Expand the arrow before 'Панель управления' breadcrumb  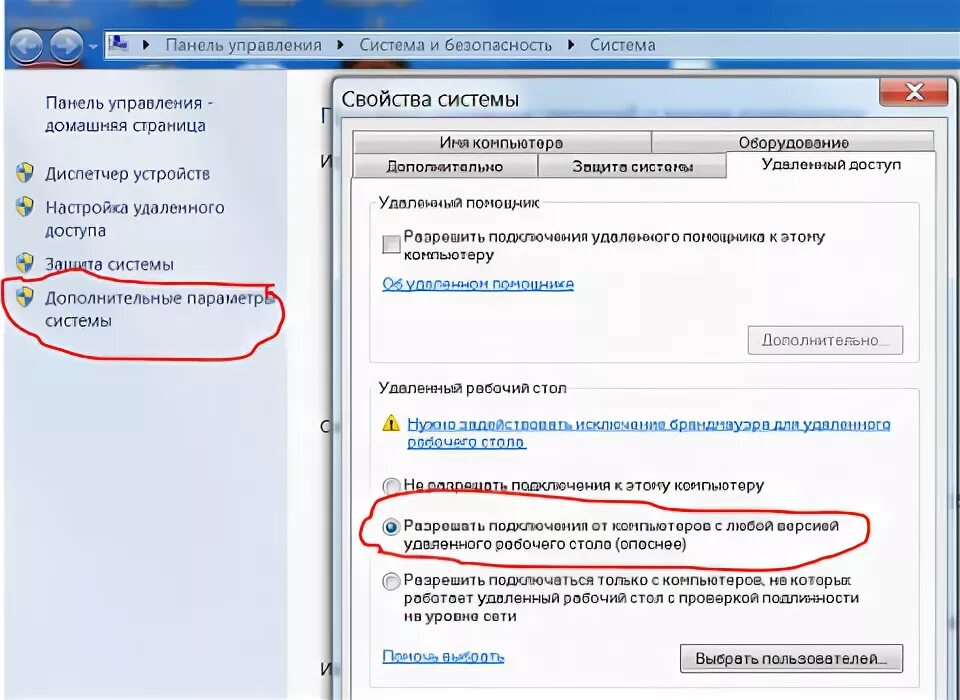pyautogui.click(x=146, y=45)
